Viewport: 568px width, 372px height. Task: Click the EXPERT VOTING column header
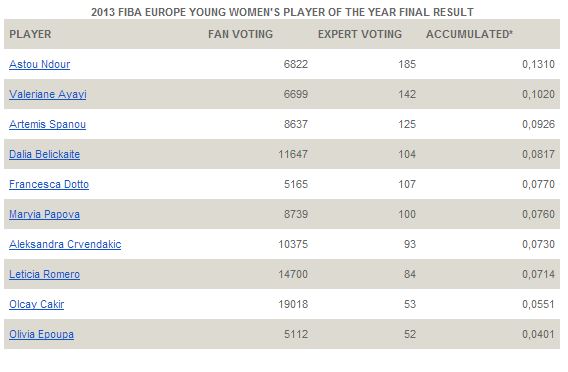360,34
